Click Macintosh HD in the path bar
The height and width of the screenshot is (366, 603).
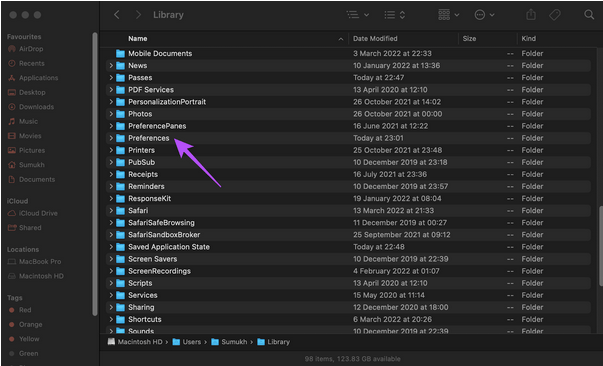[135, 342]
